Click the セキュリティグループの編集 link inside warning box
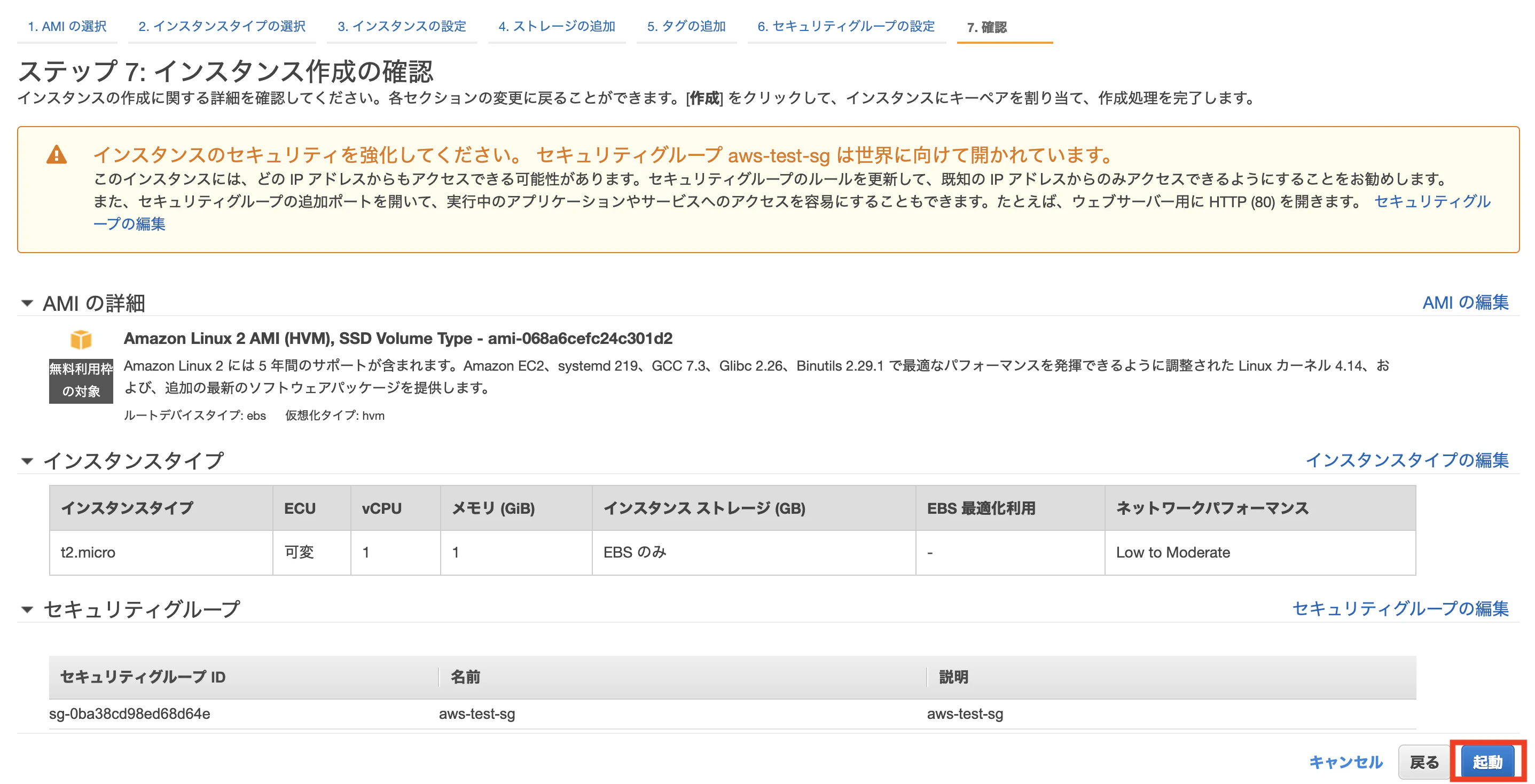The height and width of the screenshot is (784, 1535). click(x=1432, y=201)
